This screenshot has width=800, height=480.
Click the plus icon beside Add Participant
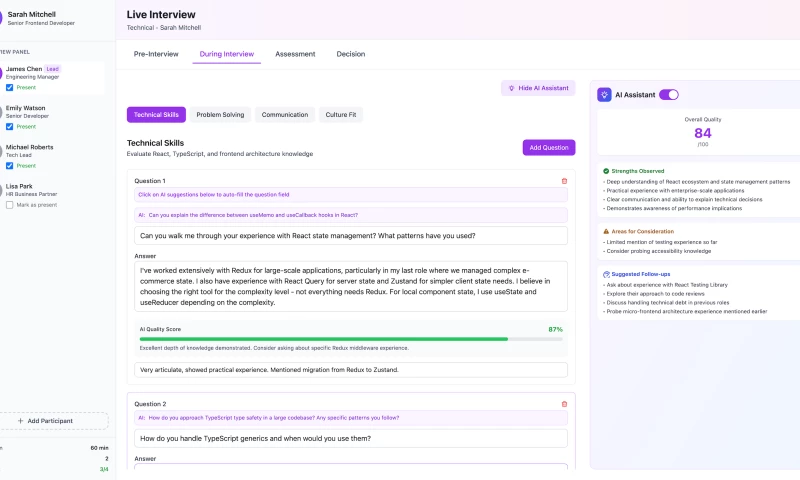[20, 421]
